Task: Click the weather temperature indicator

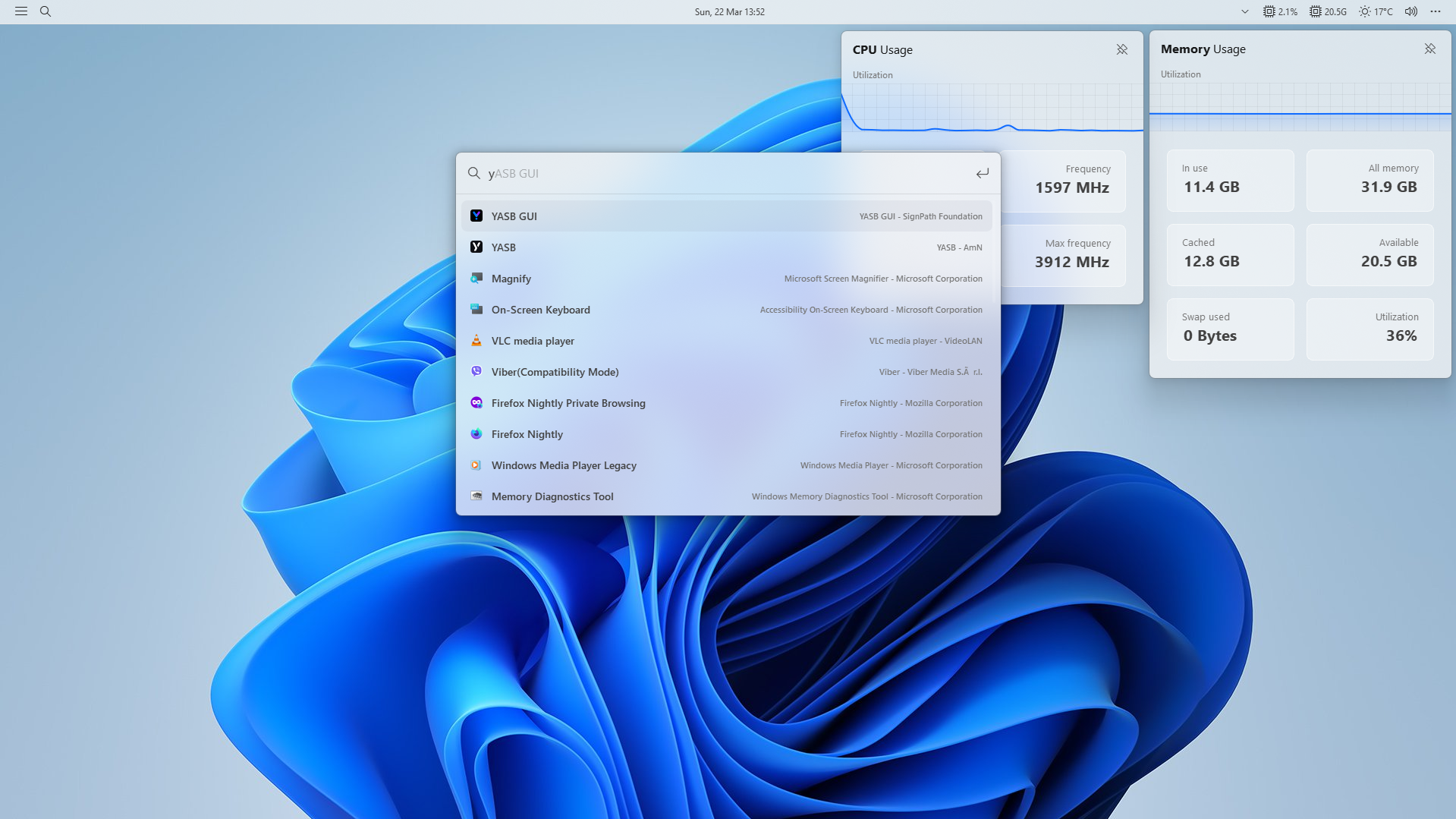Action: click(1376, 11)
